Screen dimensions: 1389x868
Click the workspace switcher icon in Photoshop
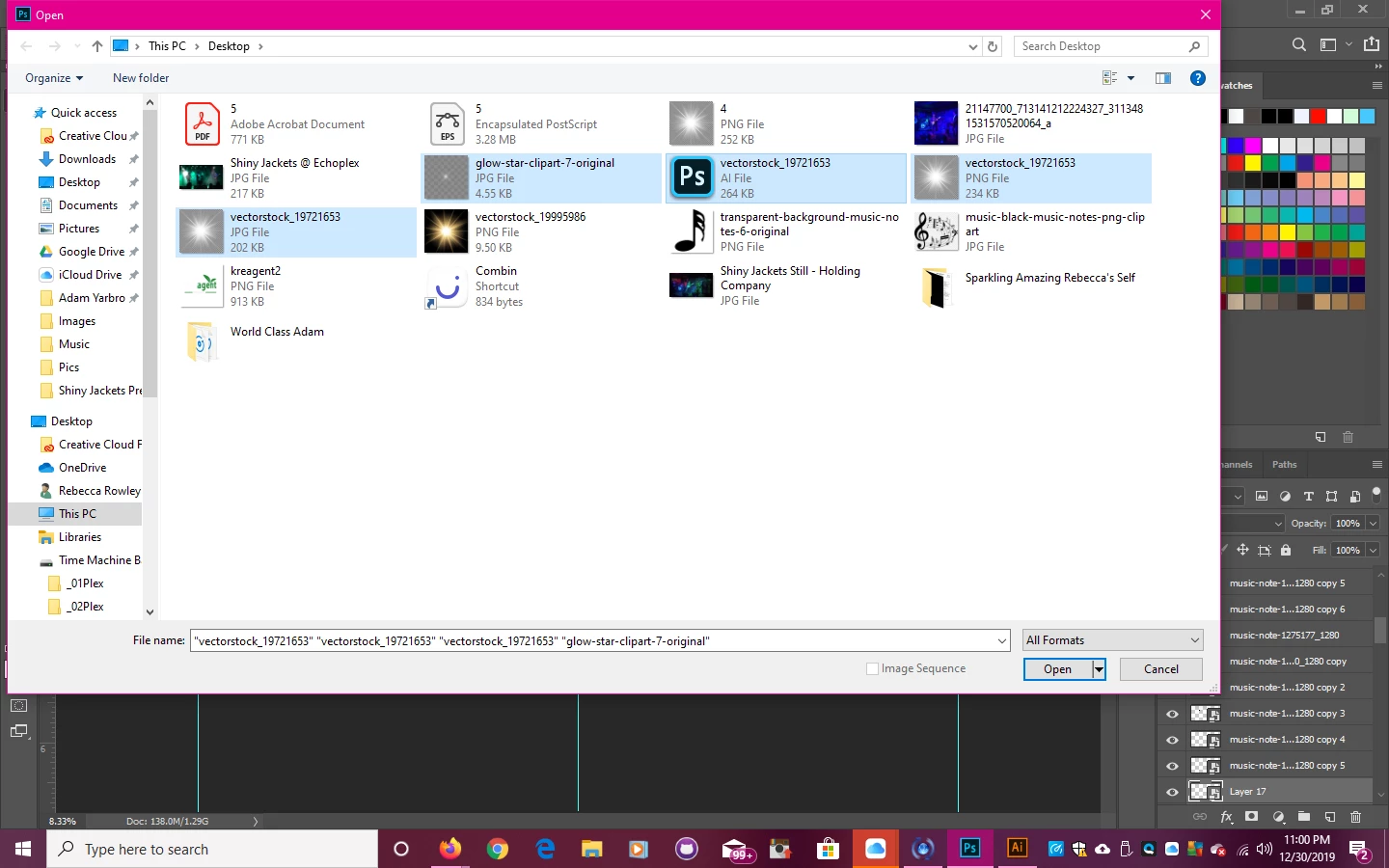coord(1328,44)
